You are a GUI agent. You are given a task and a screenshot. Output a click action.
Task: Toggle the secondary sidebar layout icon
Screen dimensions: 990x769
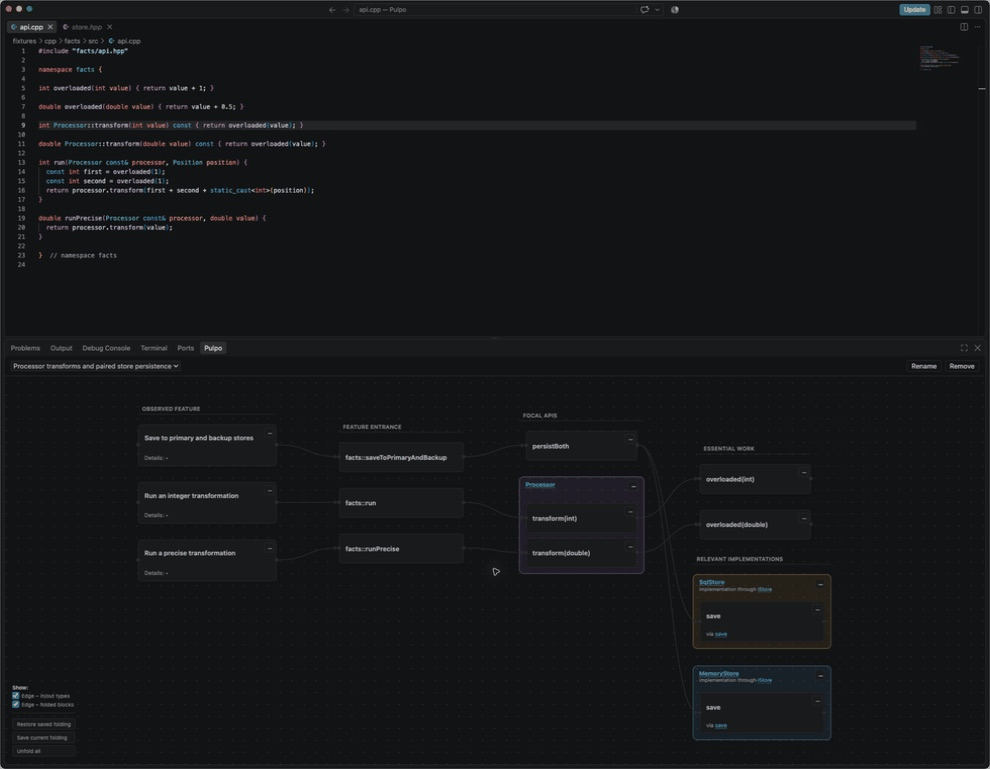[978, 9]
